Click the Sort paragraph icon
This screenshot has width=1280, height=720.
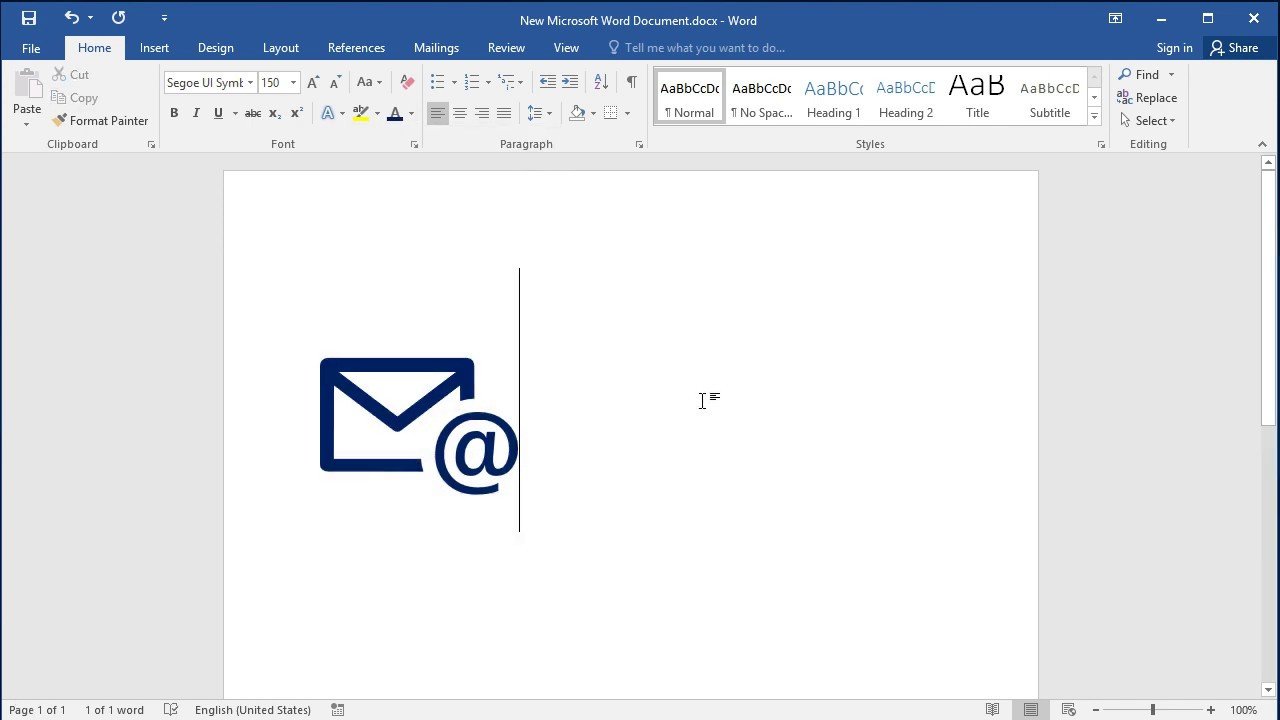601,82
